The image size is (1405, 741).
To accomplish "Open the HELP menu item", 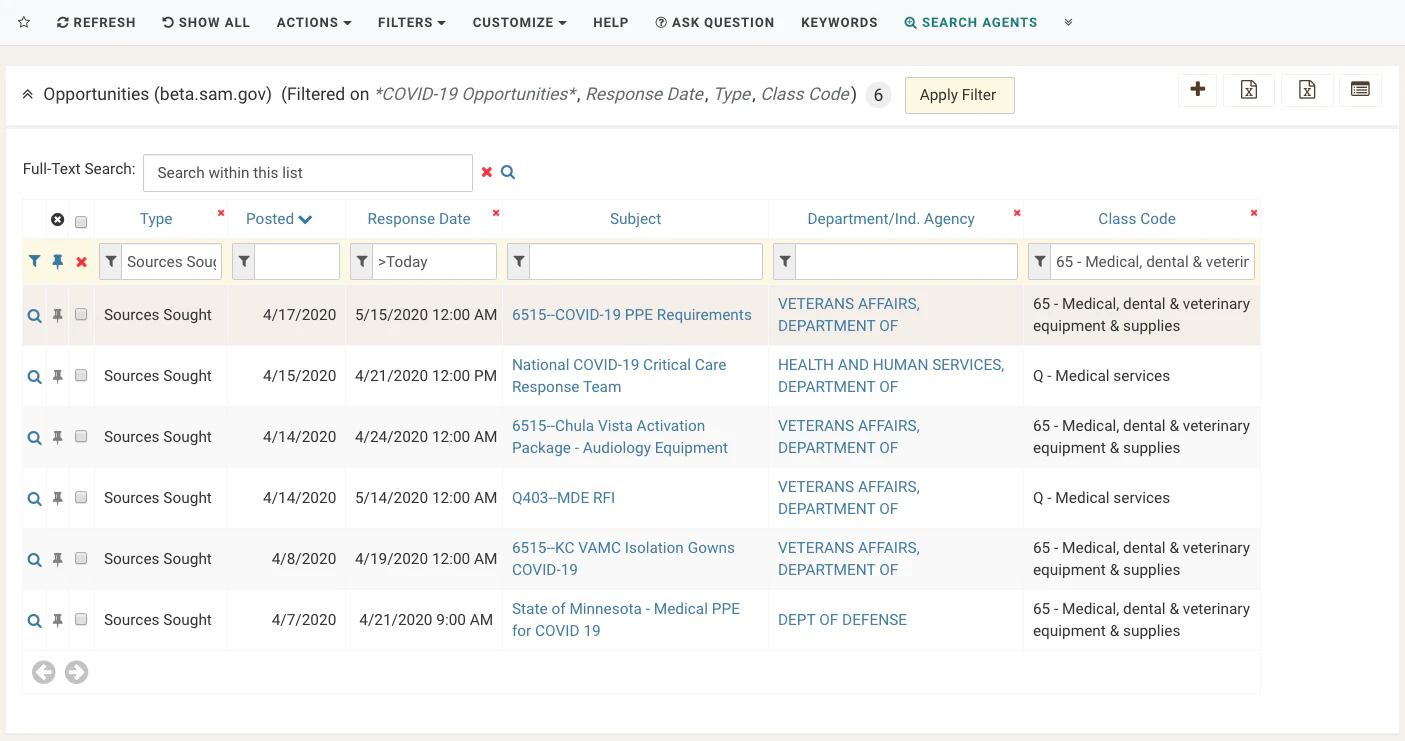I will 610,22.
